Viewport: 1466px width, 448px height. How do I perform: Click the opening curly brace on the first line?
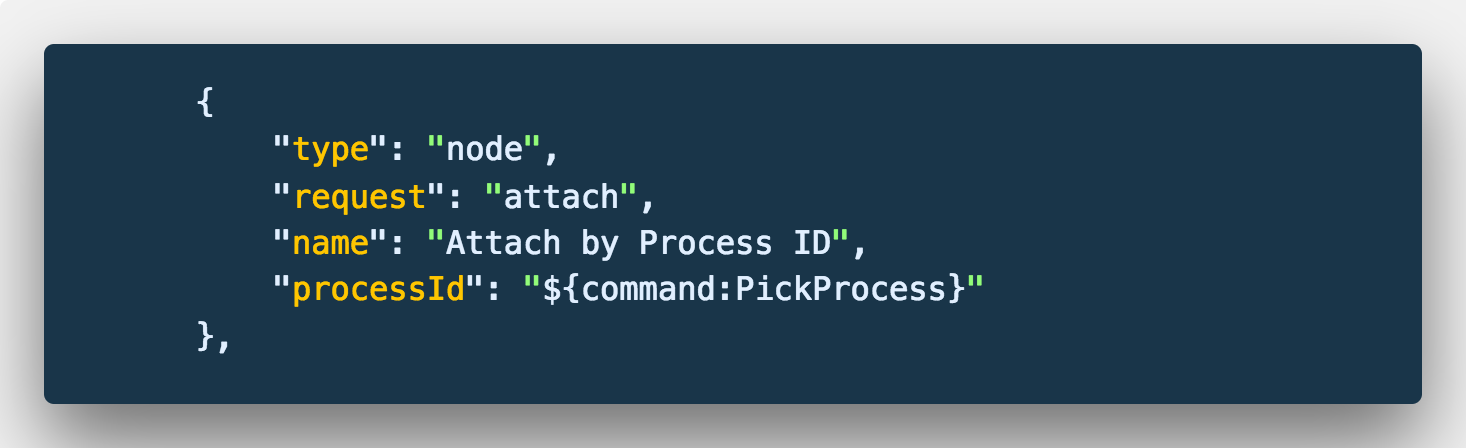click(205, 103)
